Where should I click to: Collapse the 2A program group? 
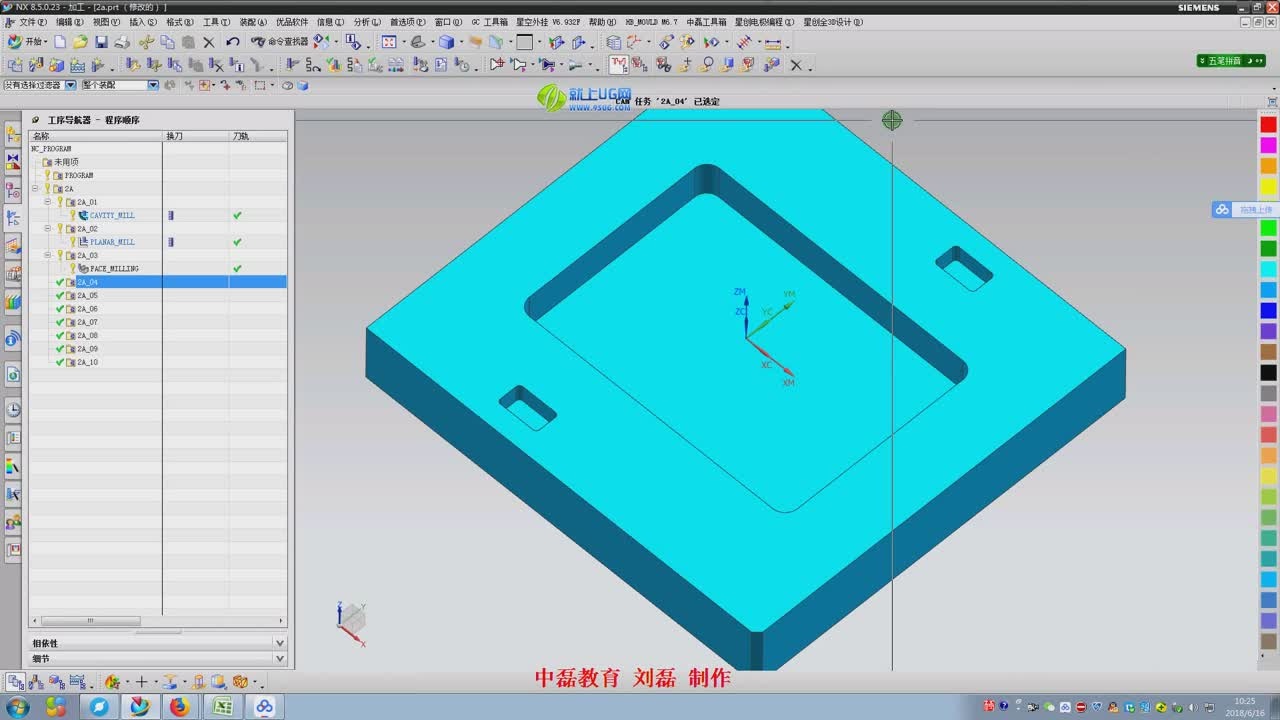click(x=35, y=188)
